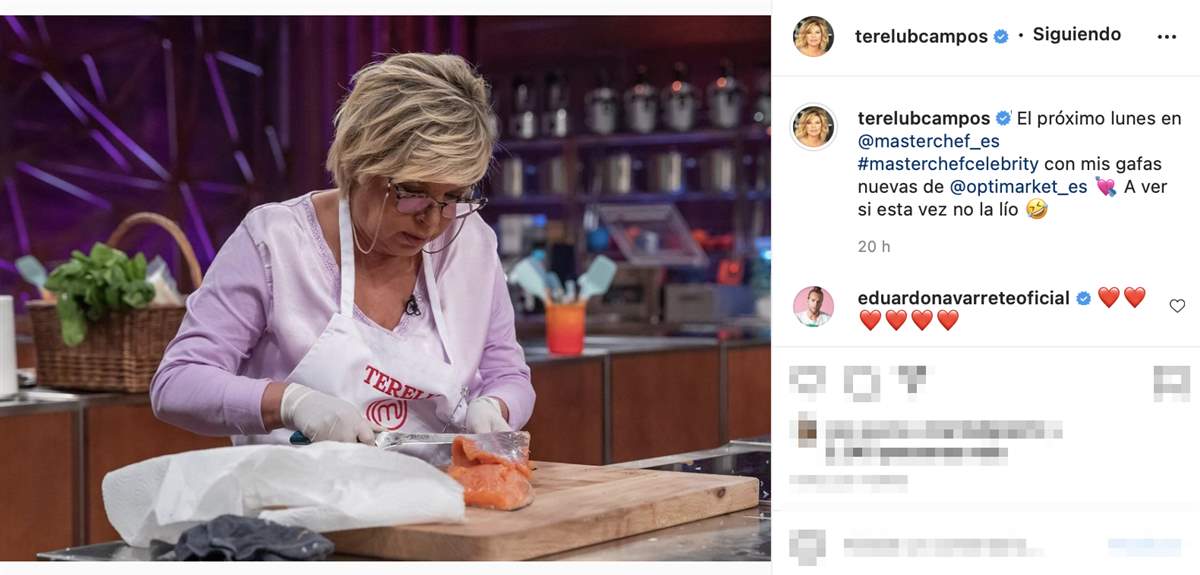Click the terelubcampos avatar beside the caption

[813, 127]
